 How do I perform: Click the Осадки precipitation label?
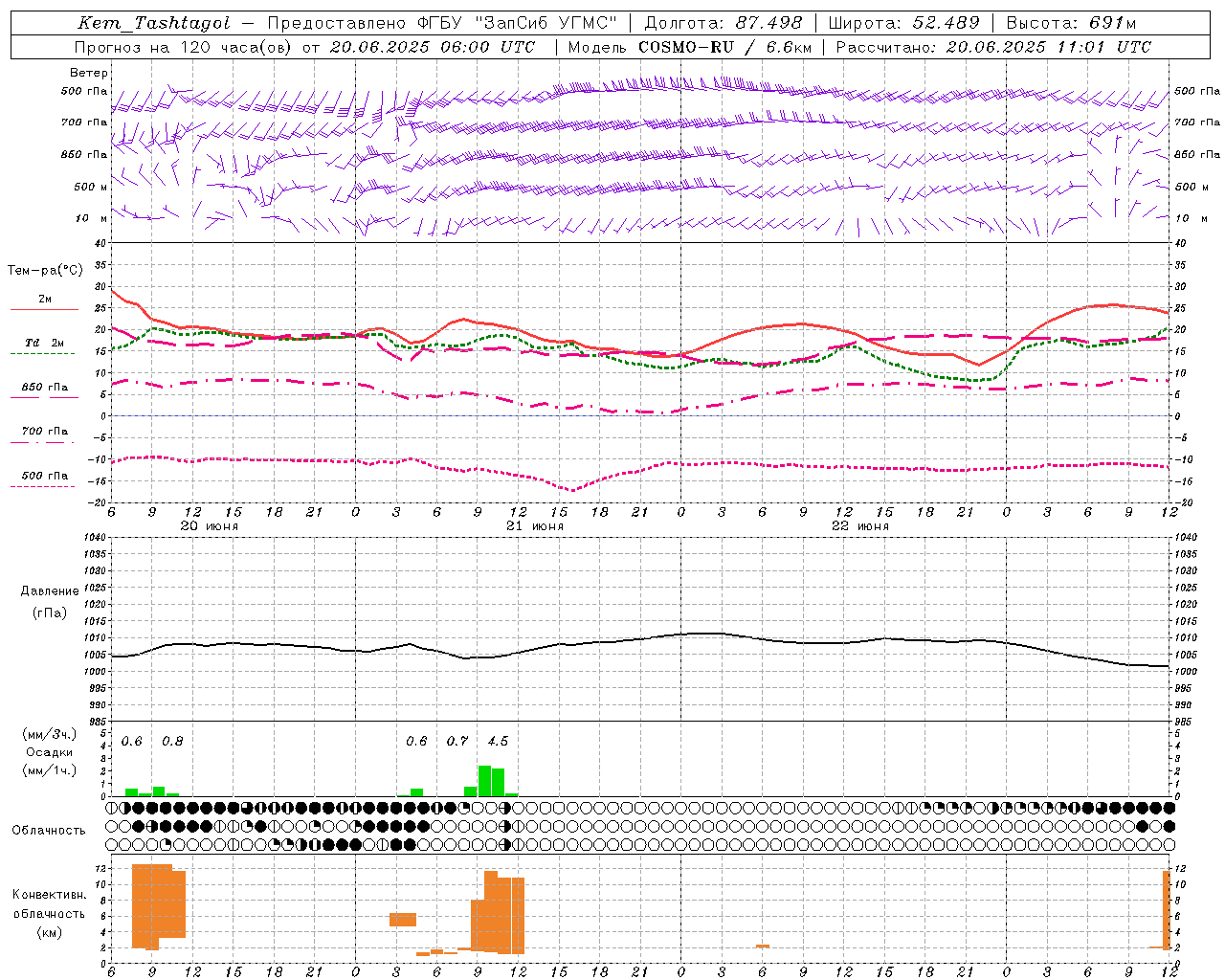49,752
